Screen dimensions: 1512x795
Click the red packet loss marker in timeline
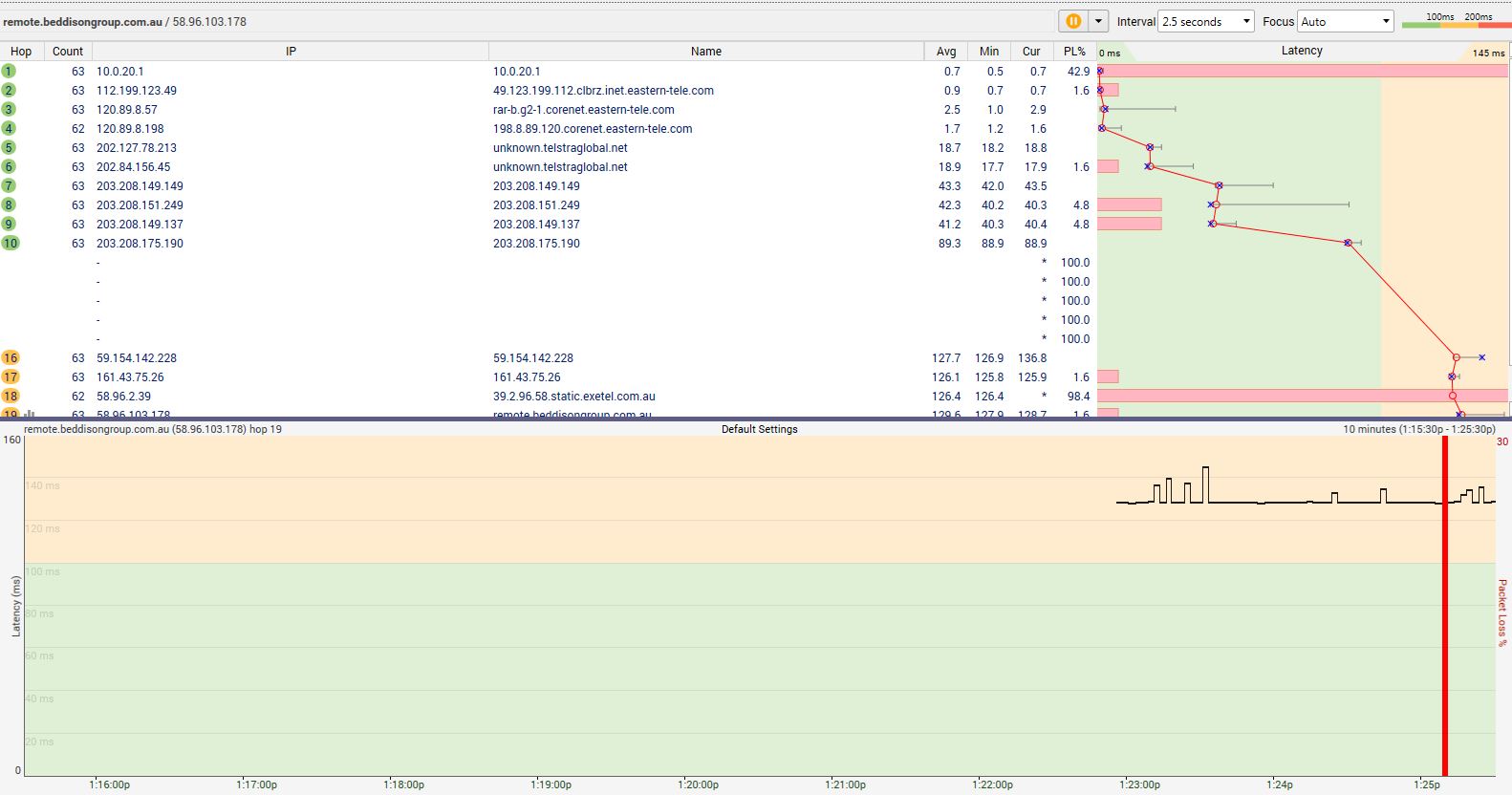click(1444, 612)
